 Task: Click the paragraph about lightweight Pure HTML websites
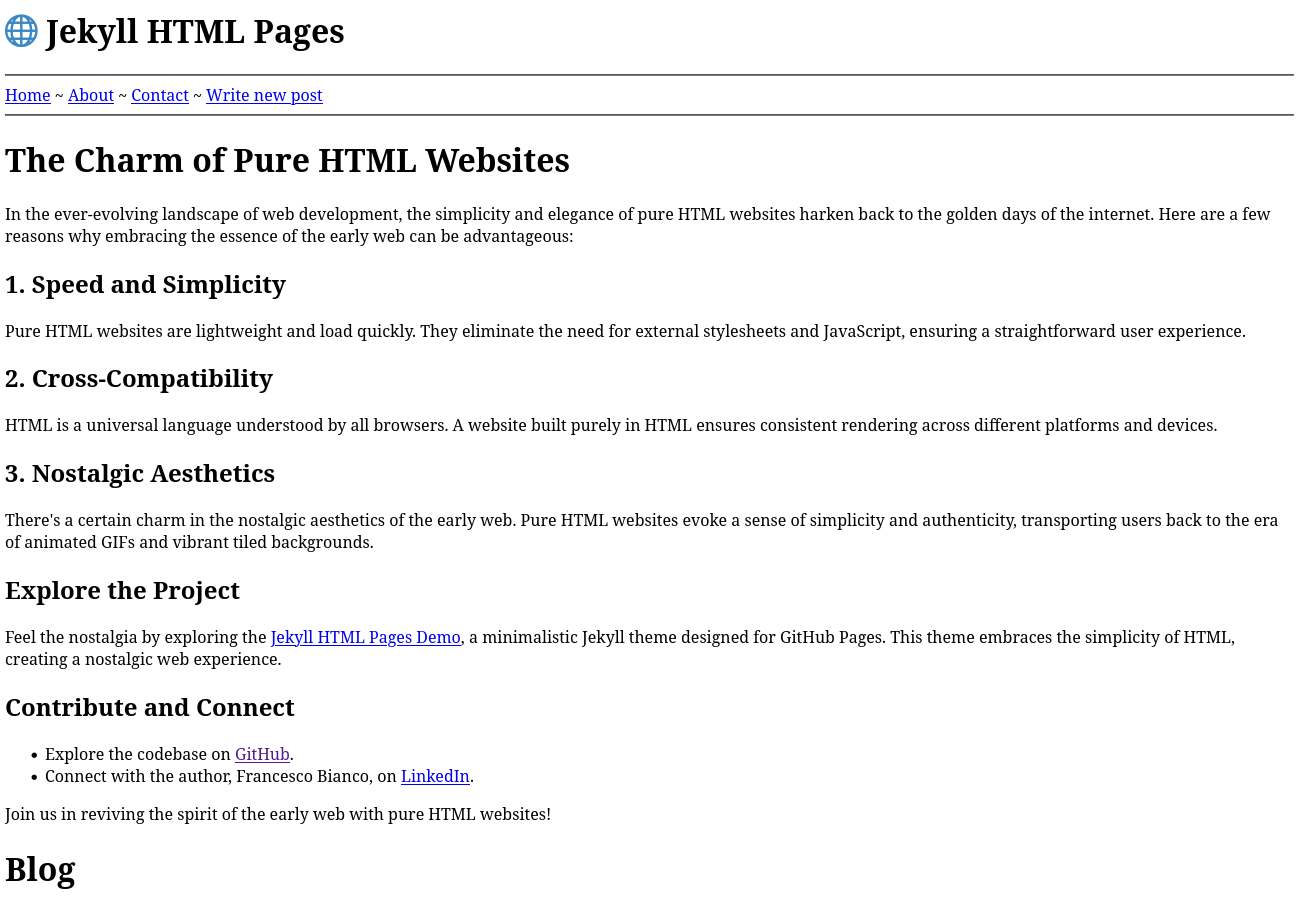(625, 331)
